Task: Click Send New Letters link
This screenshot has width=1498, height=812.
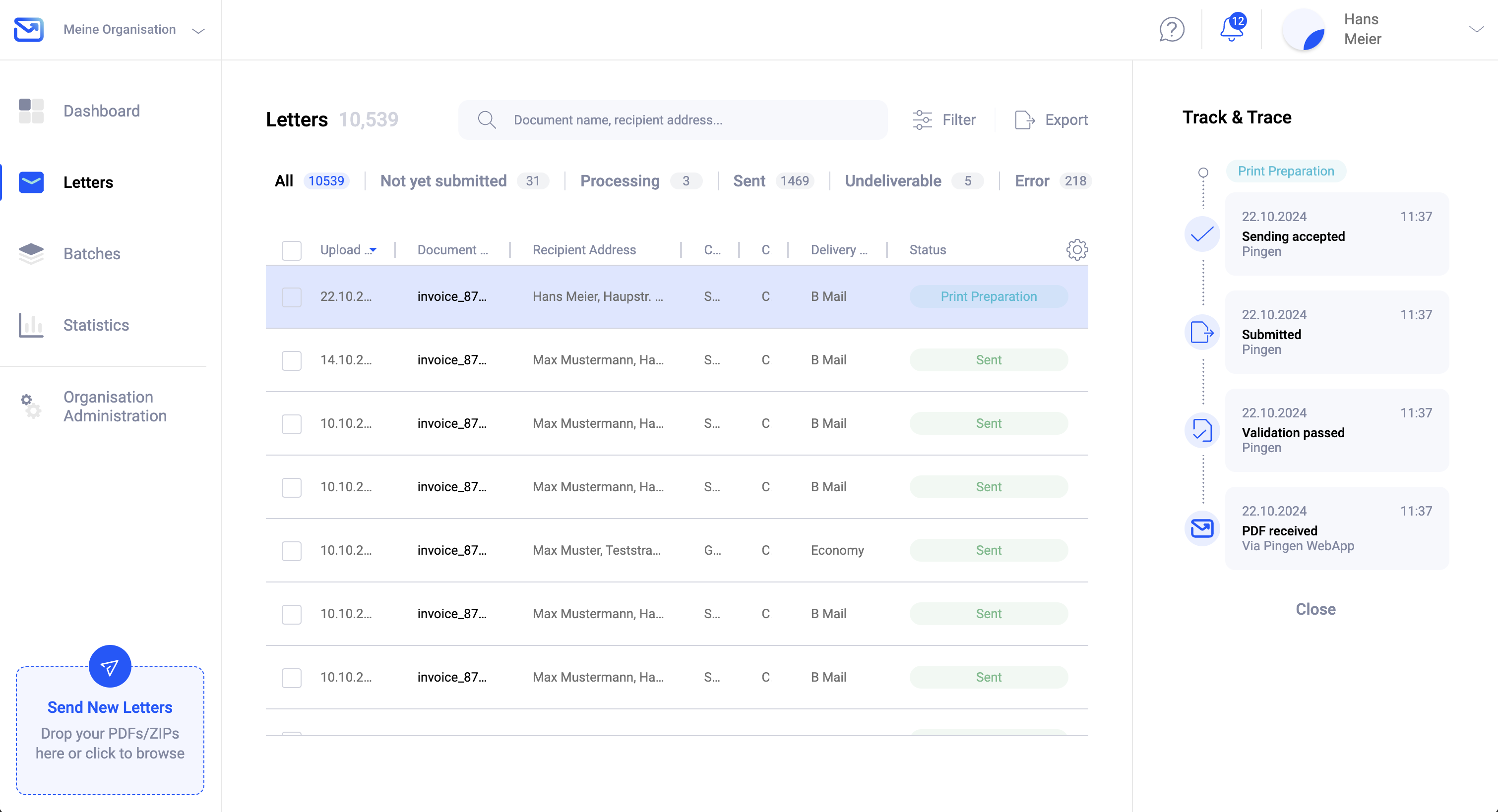Action: tap(110, 707)
